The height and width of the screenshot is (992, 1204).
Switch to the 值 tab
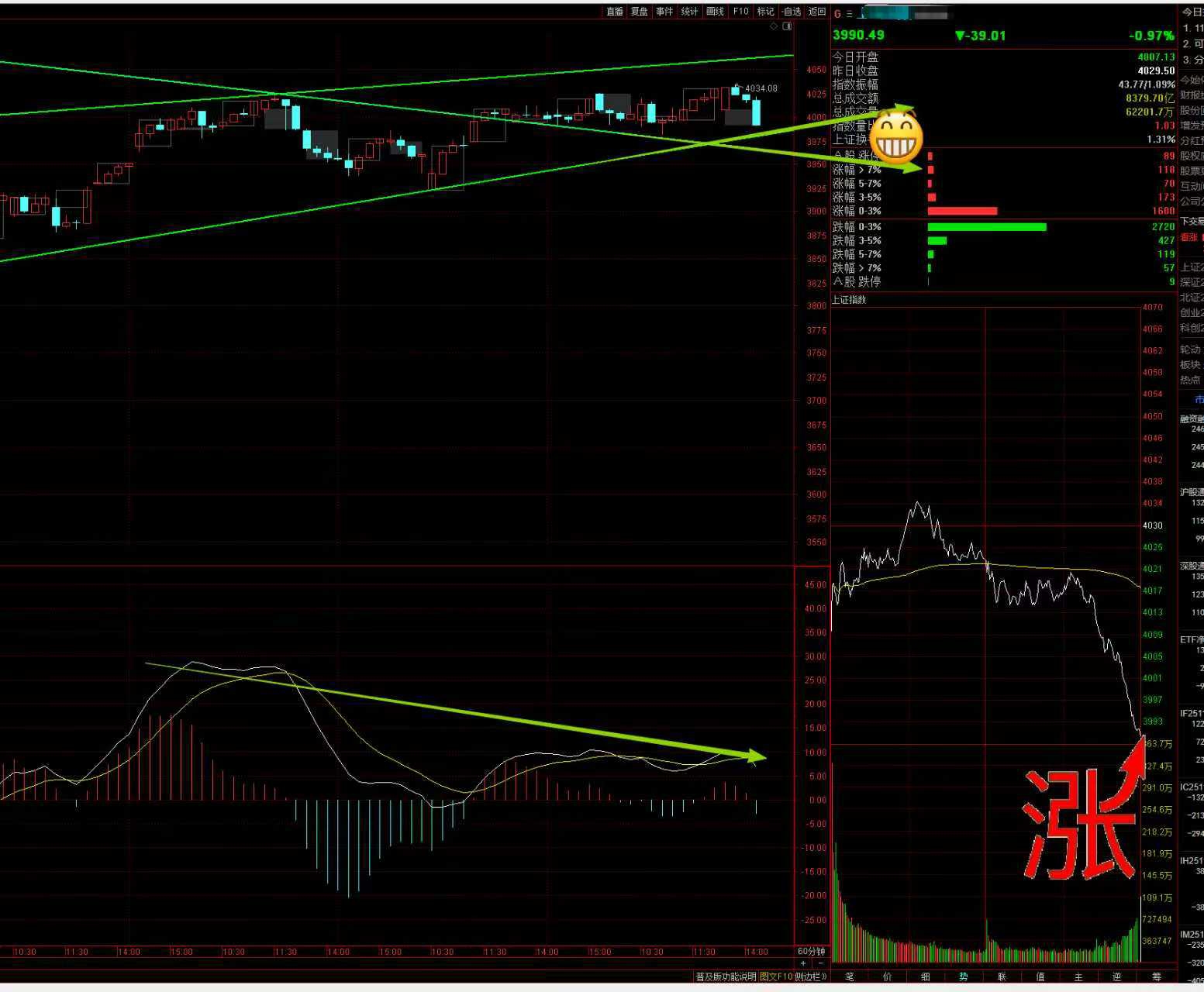(1040, 976)
